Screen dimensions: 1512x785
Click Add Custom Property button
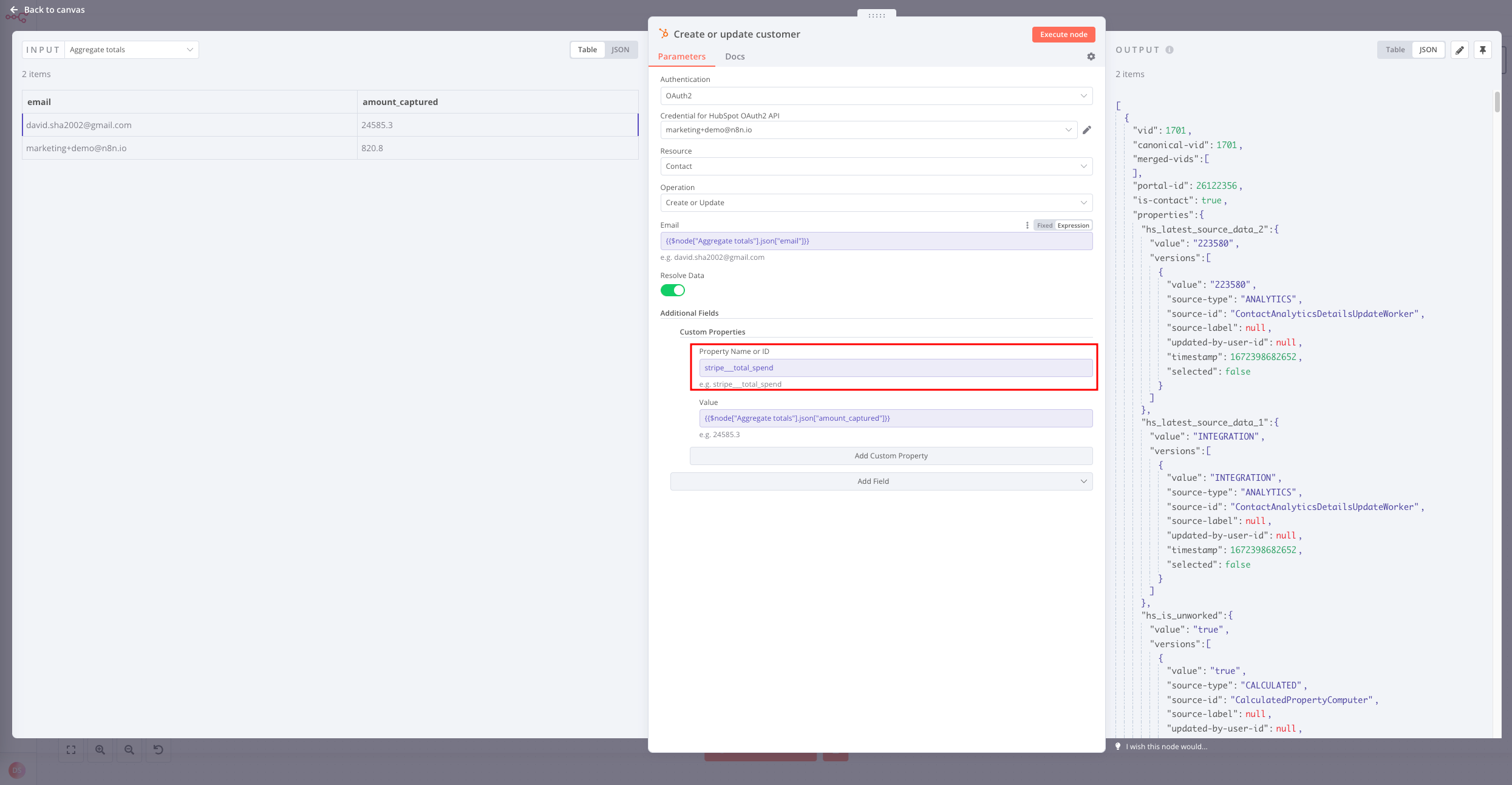coord(890,456)
